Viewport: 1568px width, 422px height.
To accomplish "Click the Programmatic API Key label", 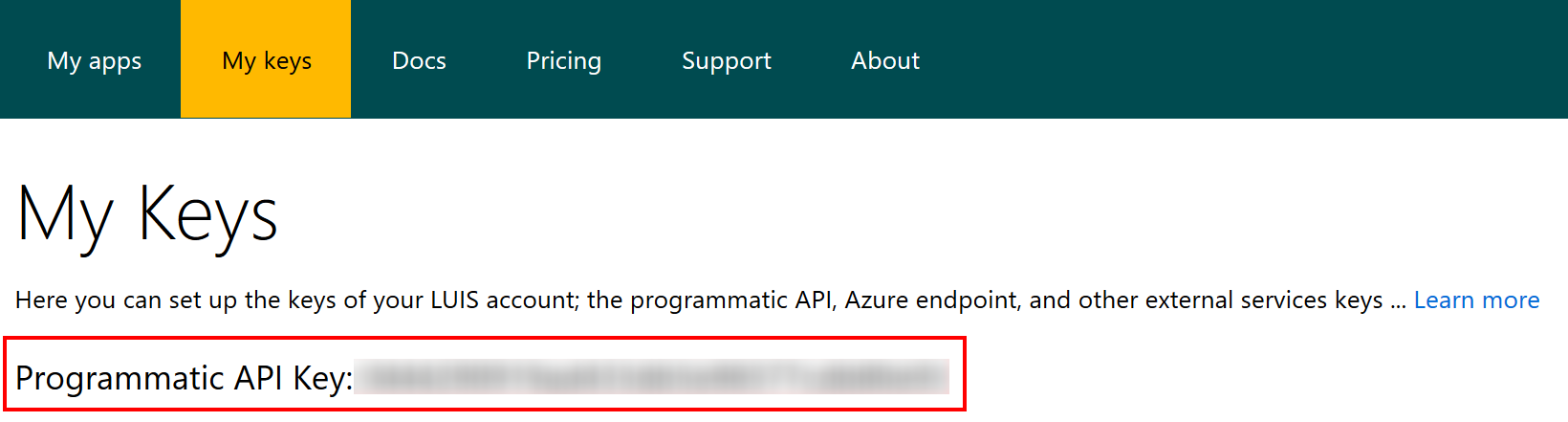I will click(x=184, y=379).
